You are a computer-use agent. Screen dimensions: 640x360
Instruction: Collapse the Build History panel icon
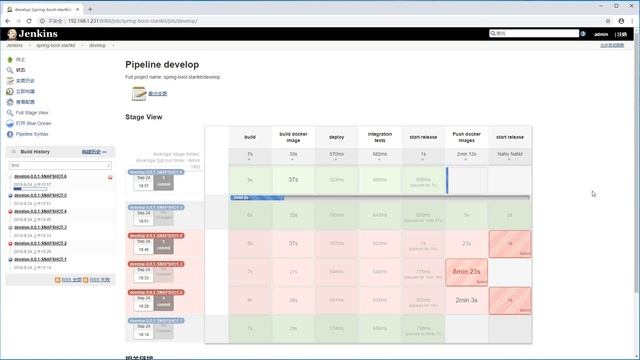tap(13, 152)
